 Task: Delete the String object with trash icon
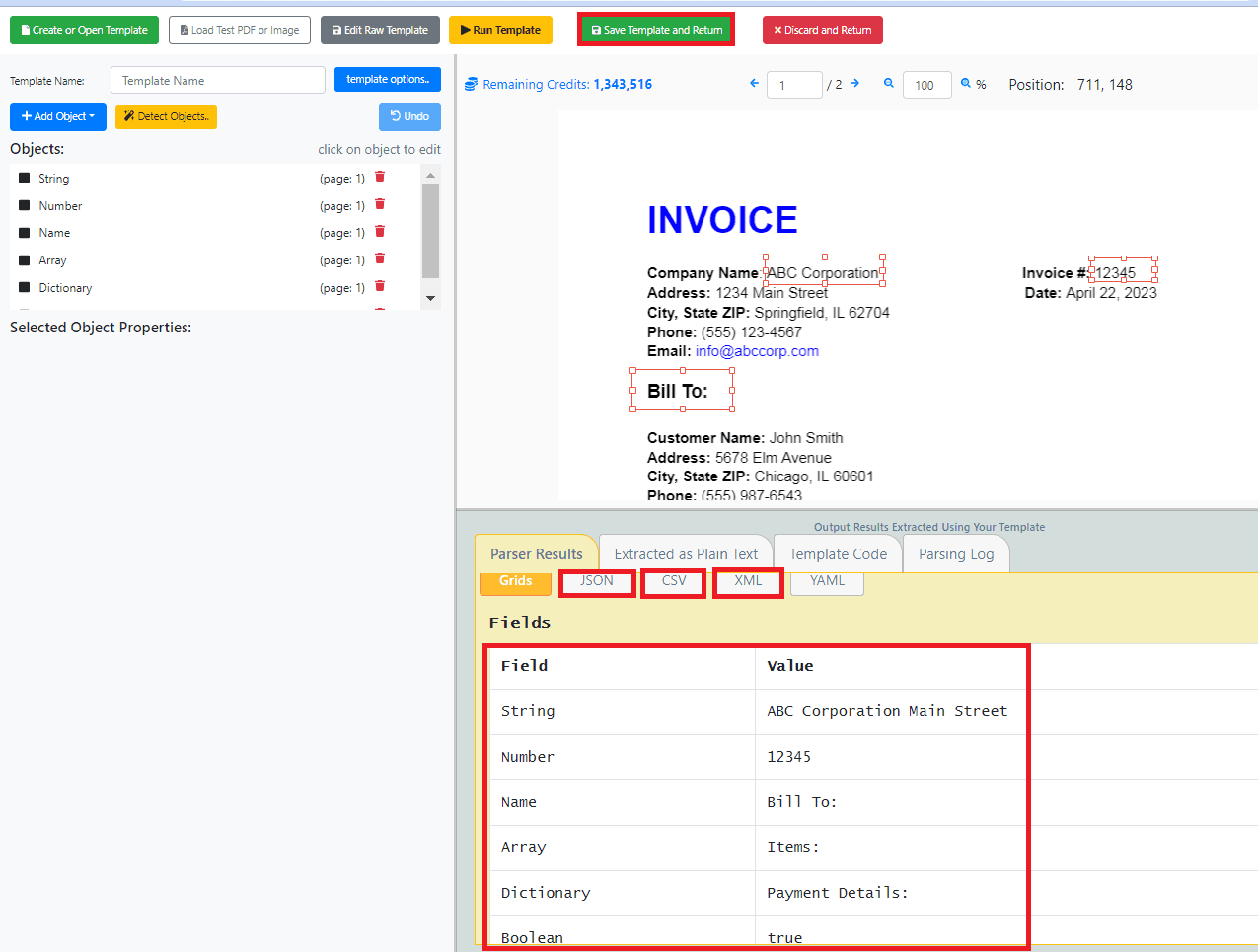coord(380,178)
